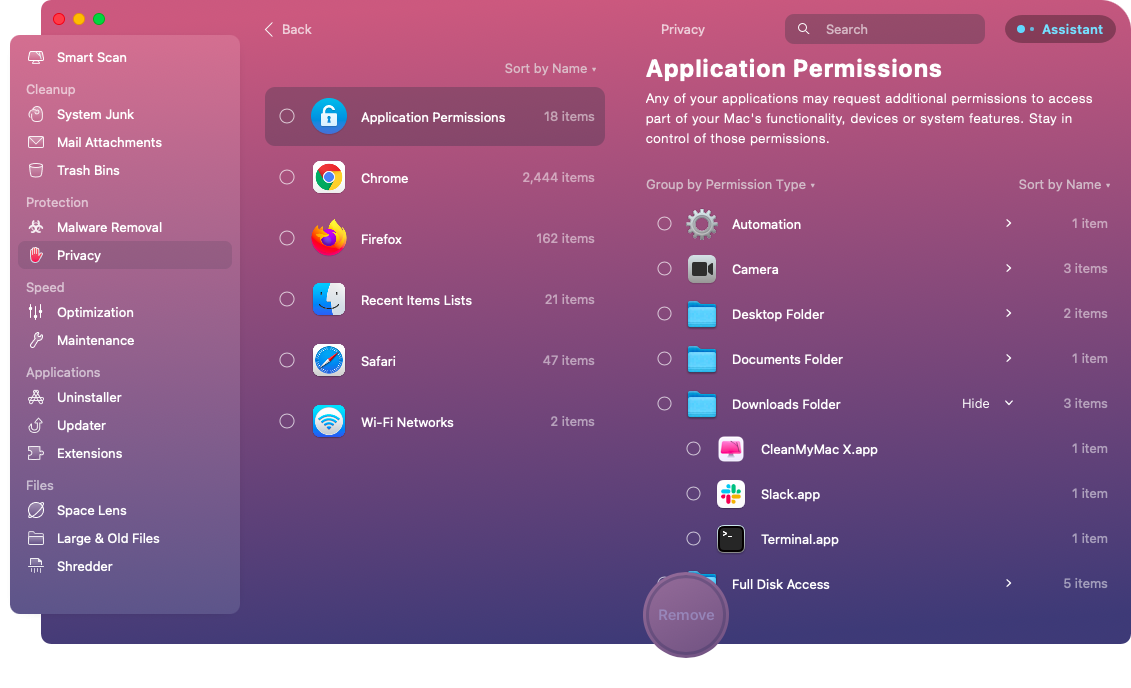Screen dimensions: 1131x688
Task: Click the Uninstaller icon in sidebar
Action: coord(35,397)
